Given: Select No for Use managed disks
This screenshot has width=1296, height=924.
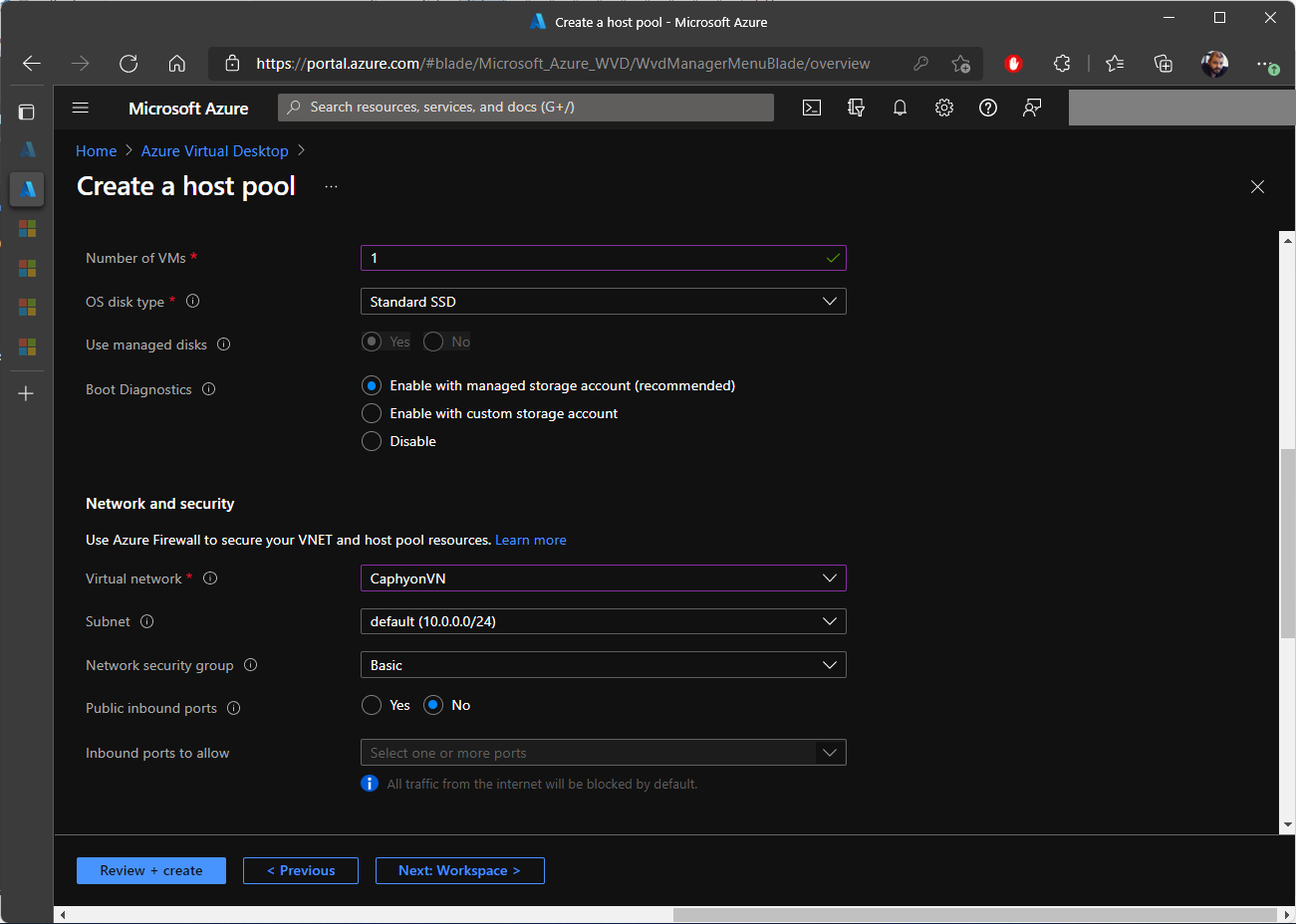Looking at the screenshot, I should point(433,342).
